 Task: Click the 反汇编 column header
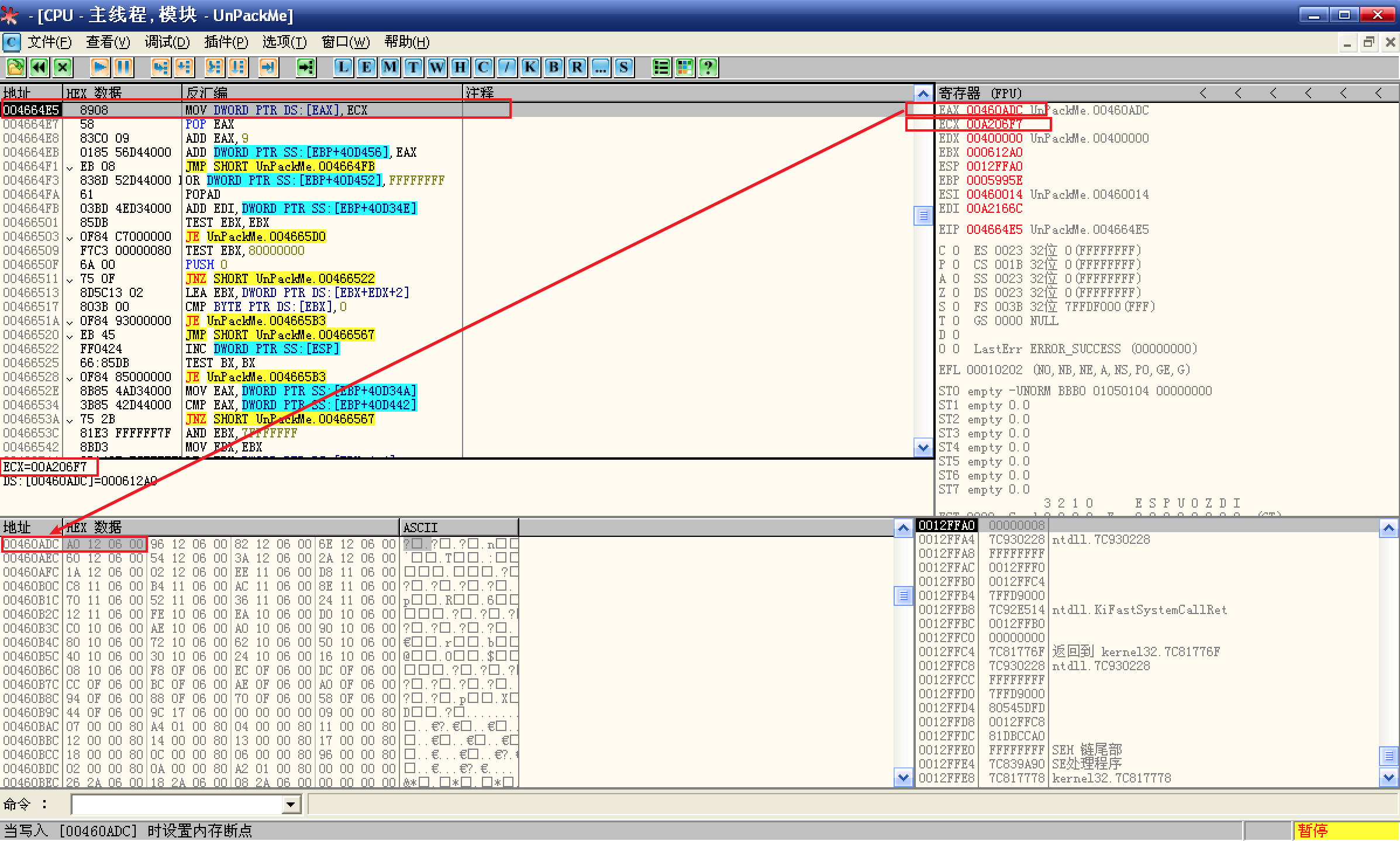pyautogui.click(x=206, y=92)
